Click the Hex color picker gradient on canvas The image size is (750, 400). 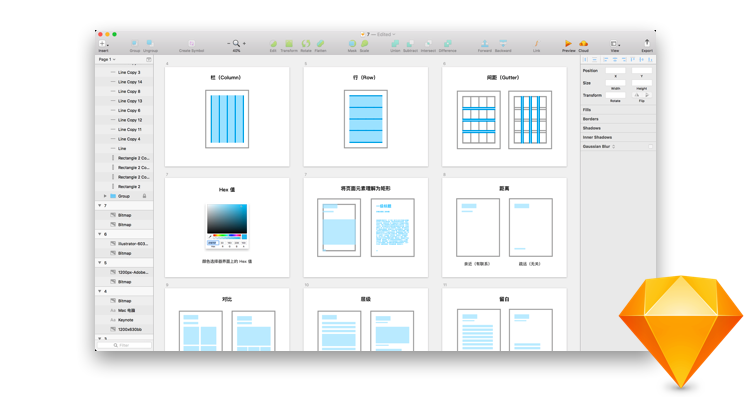(227, 218)
